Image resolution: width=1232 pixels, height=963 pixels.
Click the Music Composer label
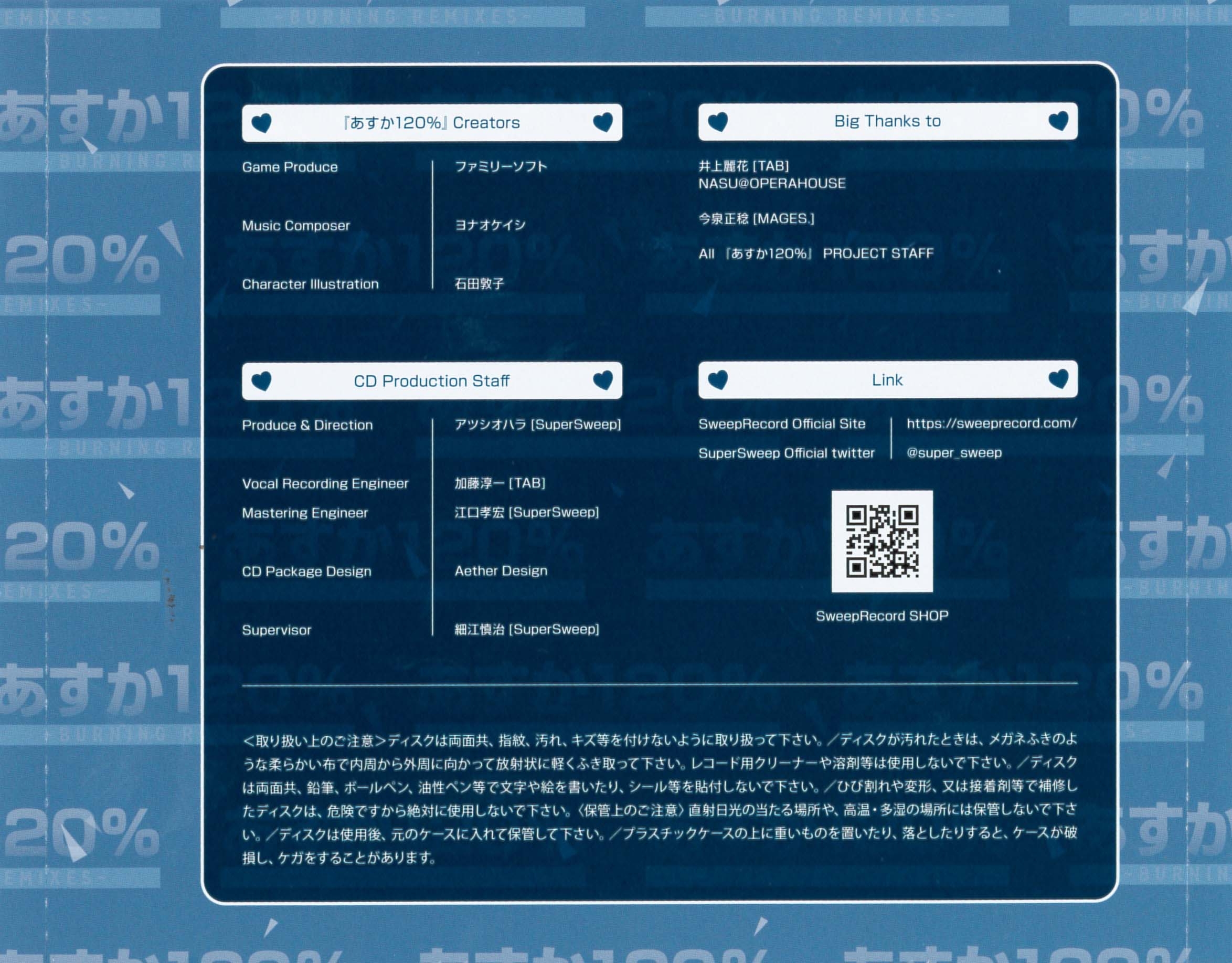296,226
